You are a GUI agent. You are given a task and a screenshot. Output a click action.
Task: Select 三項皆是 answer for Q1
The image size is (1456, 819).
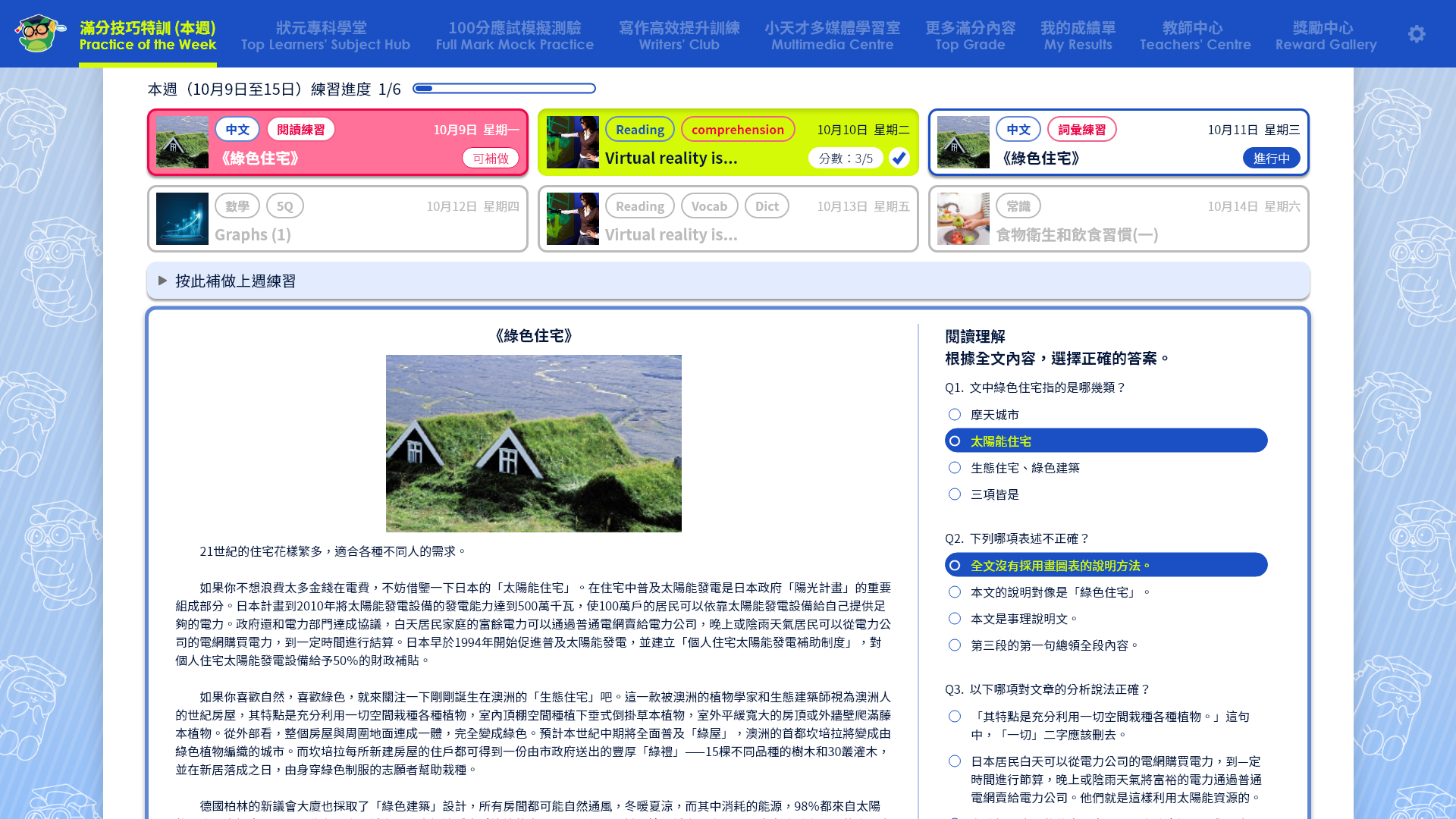[x=955, y=494]
